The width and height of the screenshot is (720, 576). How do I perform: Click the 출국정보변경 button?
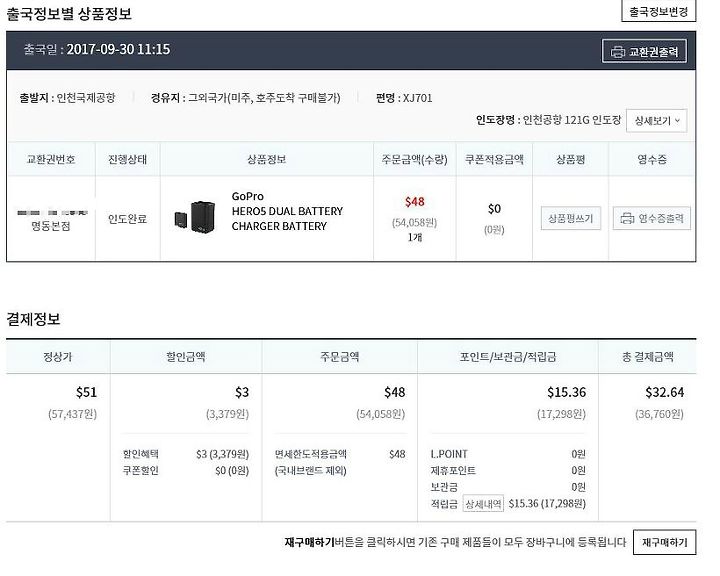[x=658, y=11]
